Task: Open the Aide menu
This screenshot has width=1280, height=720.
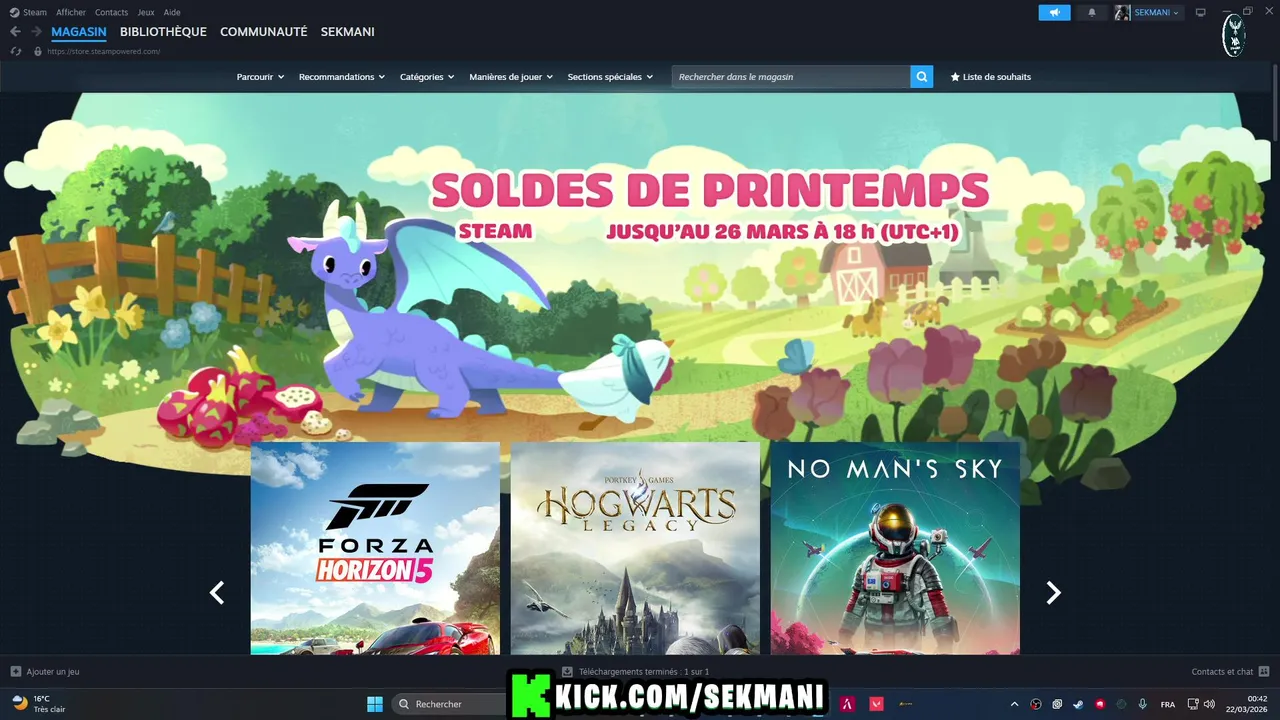Action: (172, 12)
